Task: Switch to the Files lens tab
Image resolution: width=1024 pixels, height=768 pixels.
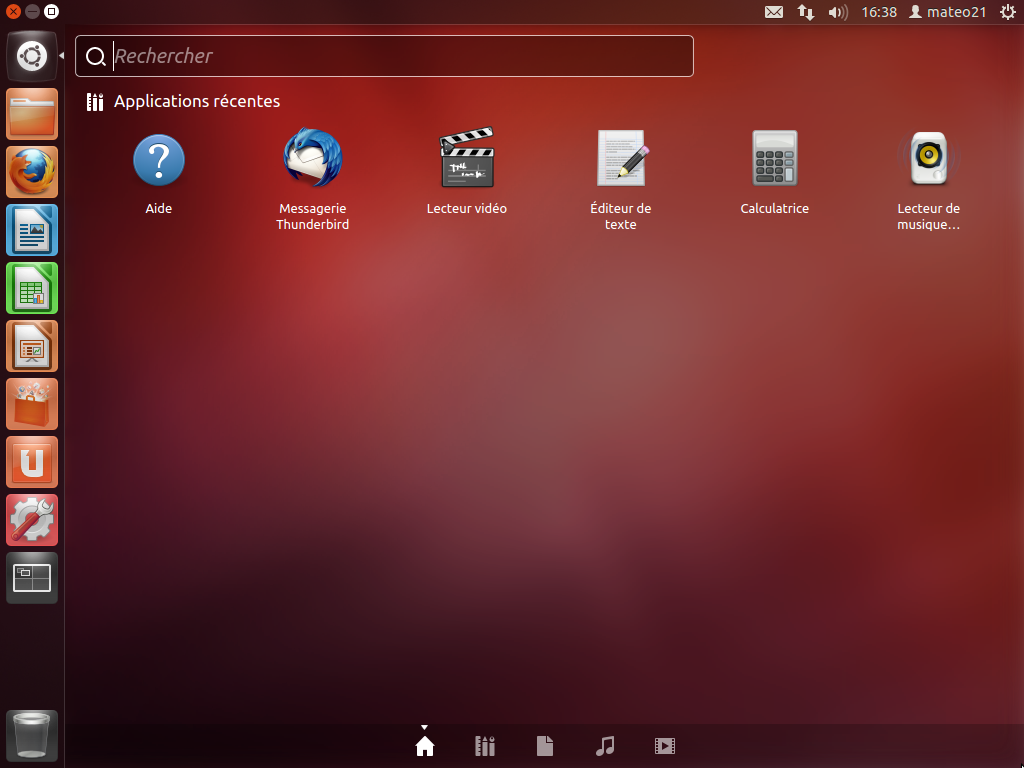Action: [545, 746]
